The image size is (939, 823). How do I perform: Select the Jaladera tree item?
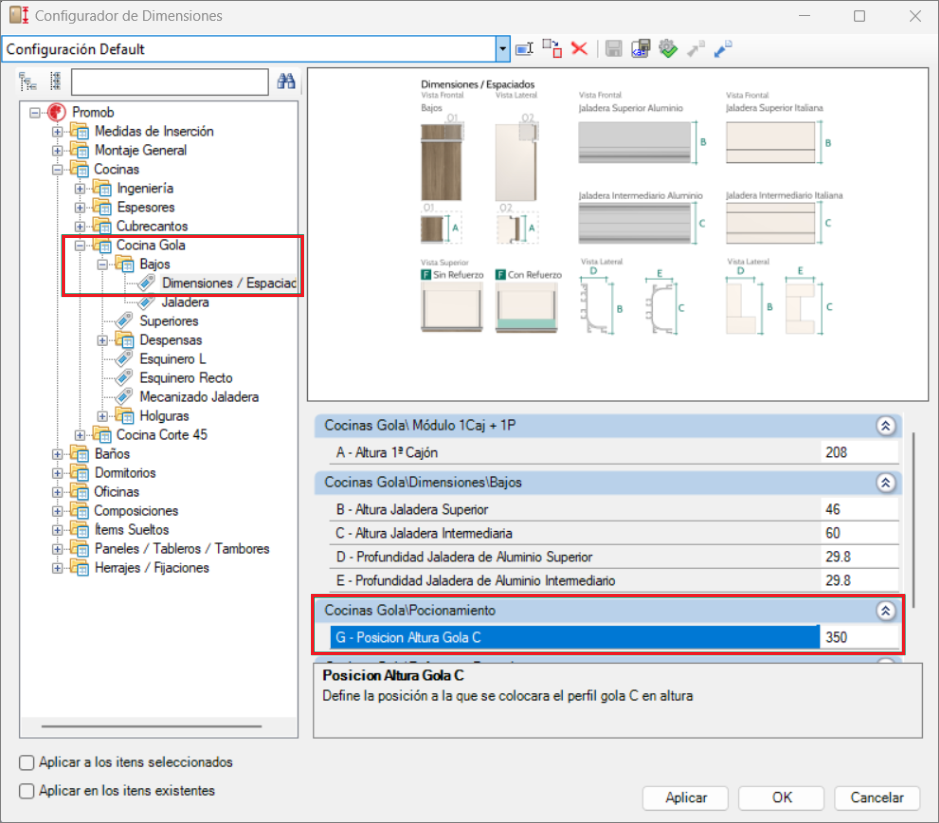184,302
